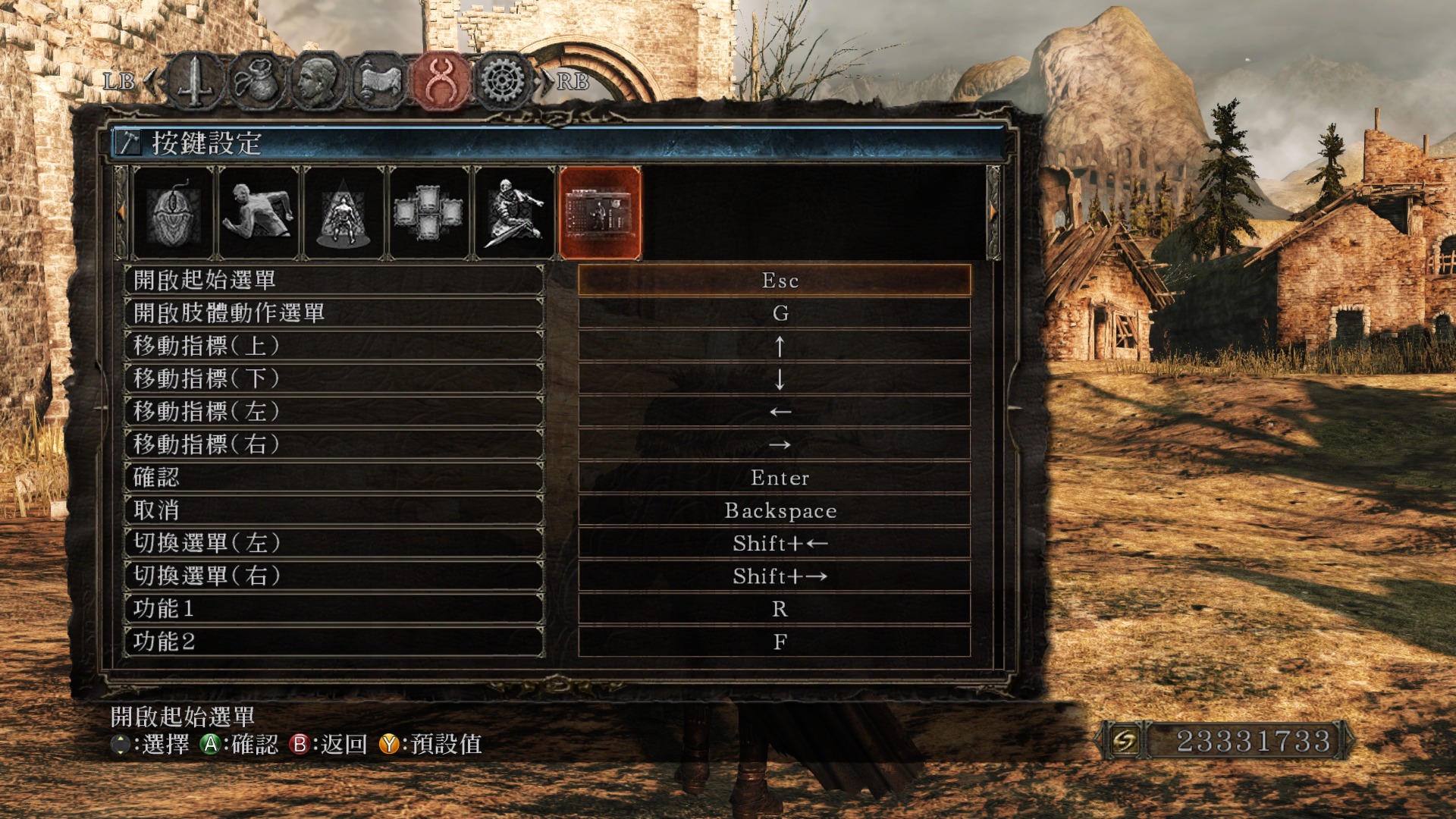Click the left arrow beside tab icons
1456x819 pixels.
[121, 213]
